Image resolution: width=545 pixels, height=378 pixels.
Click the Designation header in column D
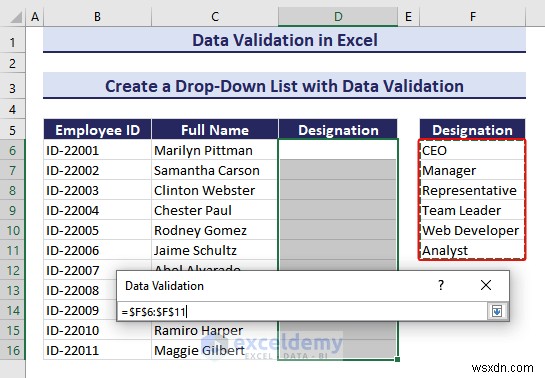click(x=338, y=130)
